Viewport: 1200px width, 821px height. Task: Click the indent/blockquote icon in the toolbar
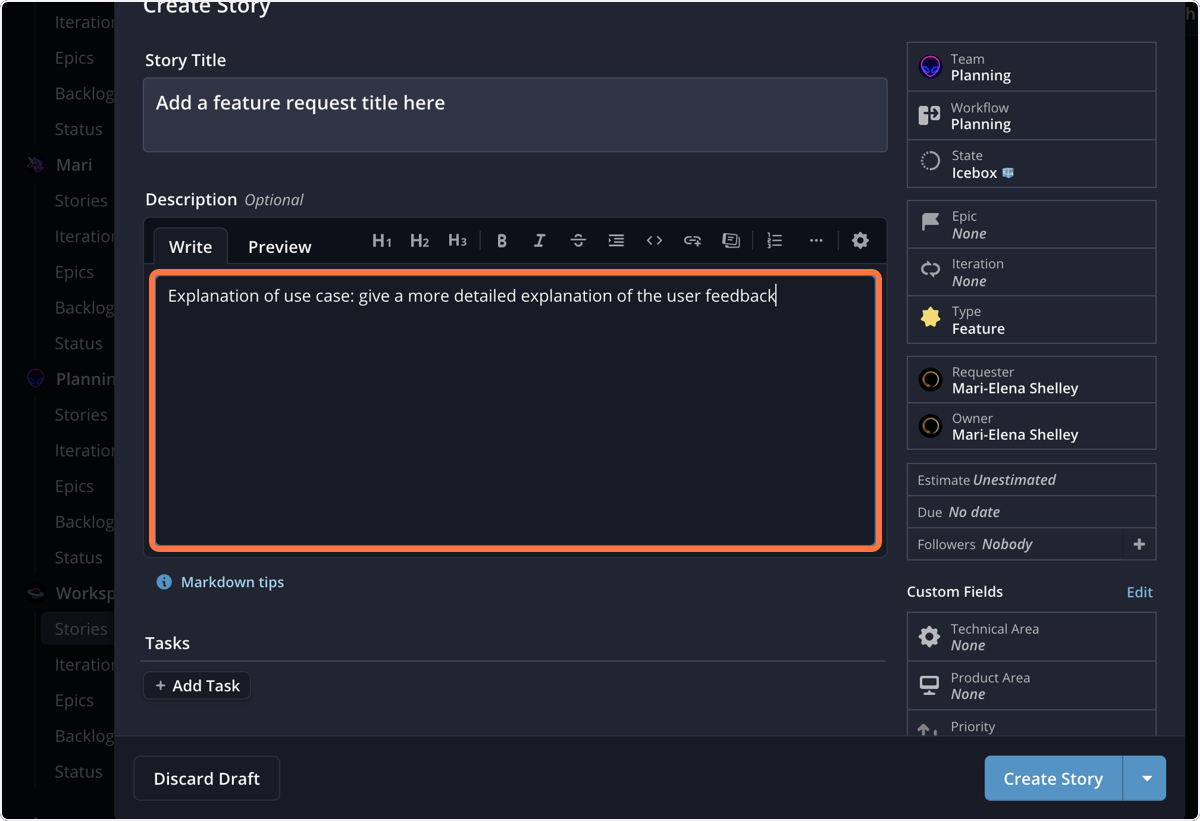(616, 240)
